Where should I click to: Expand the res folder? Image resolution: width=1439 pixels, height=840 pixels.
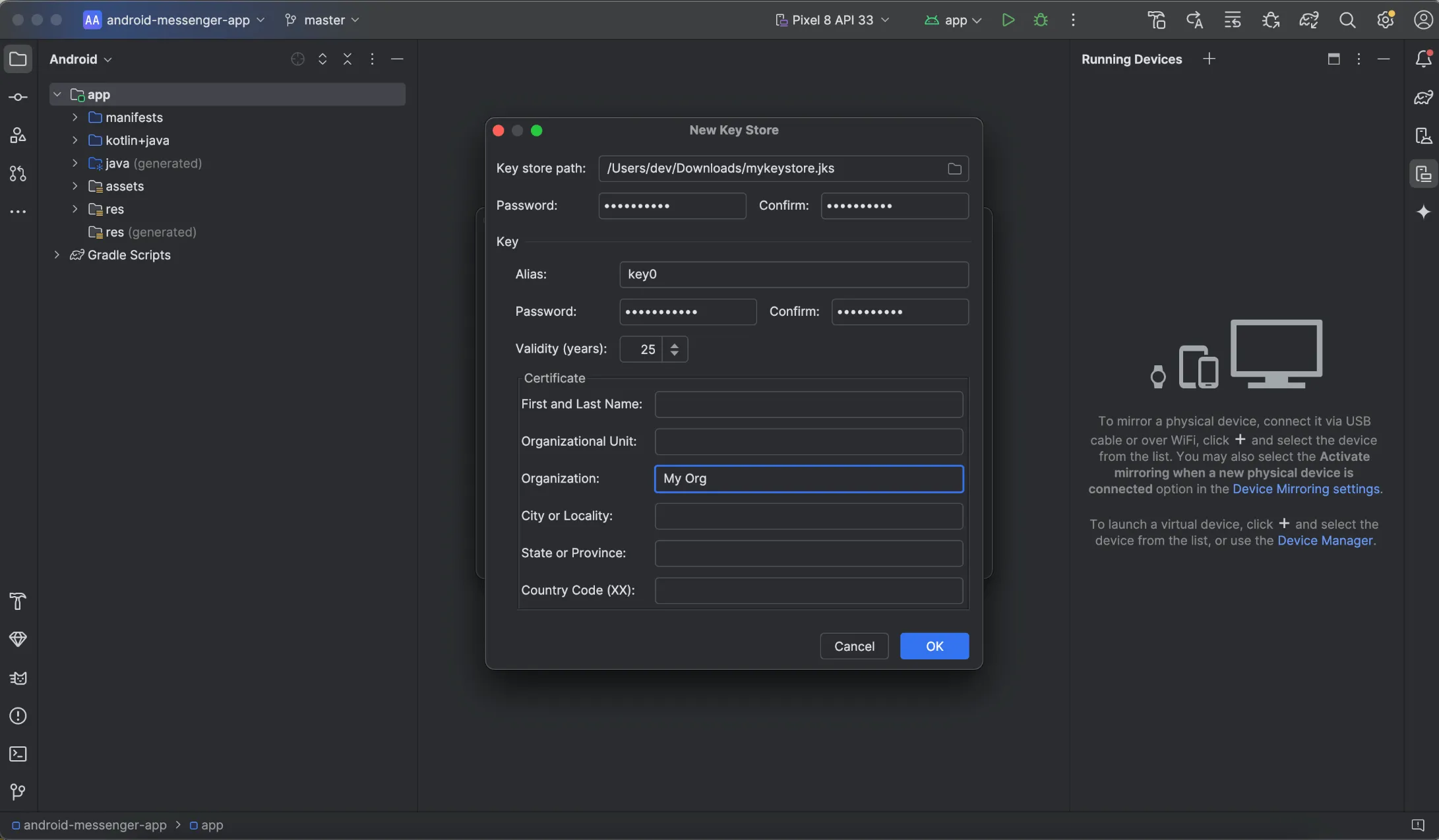click(75, 209)
